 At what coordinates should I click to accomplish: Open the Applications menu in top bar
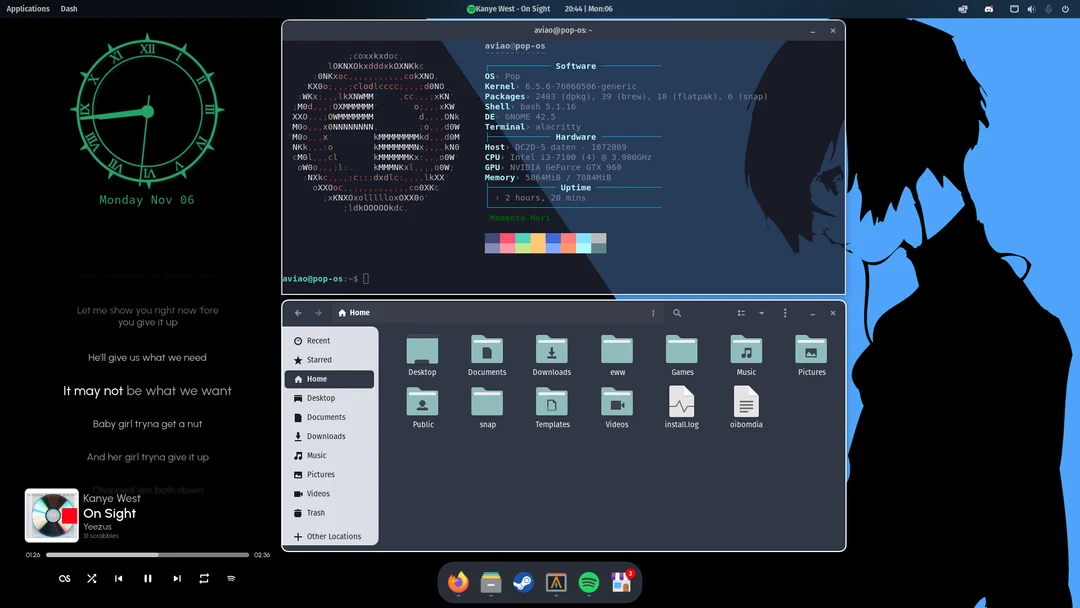pyautogui.click(x=27, y=8)
